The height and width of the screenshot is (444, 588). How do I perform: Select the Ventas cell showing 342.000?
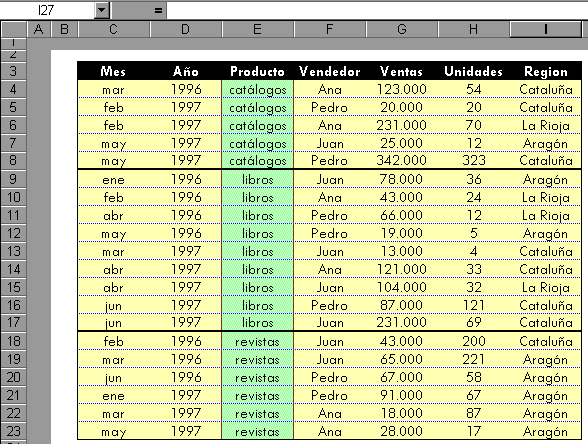click(x=402, y=160)
